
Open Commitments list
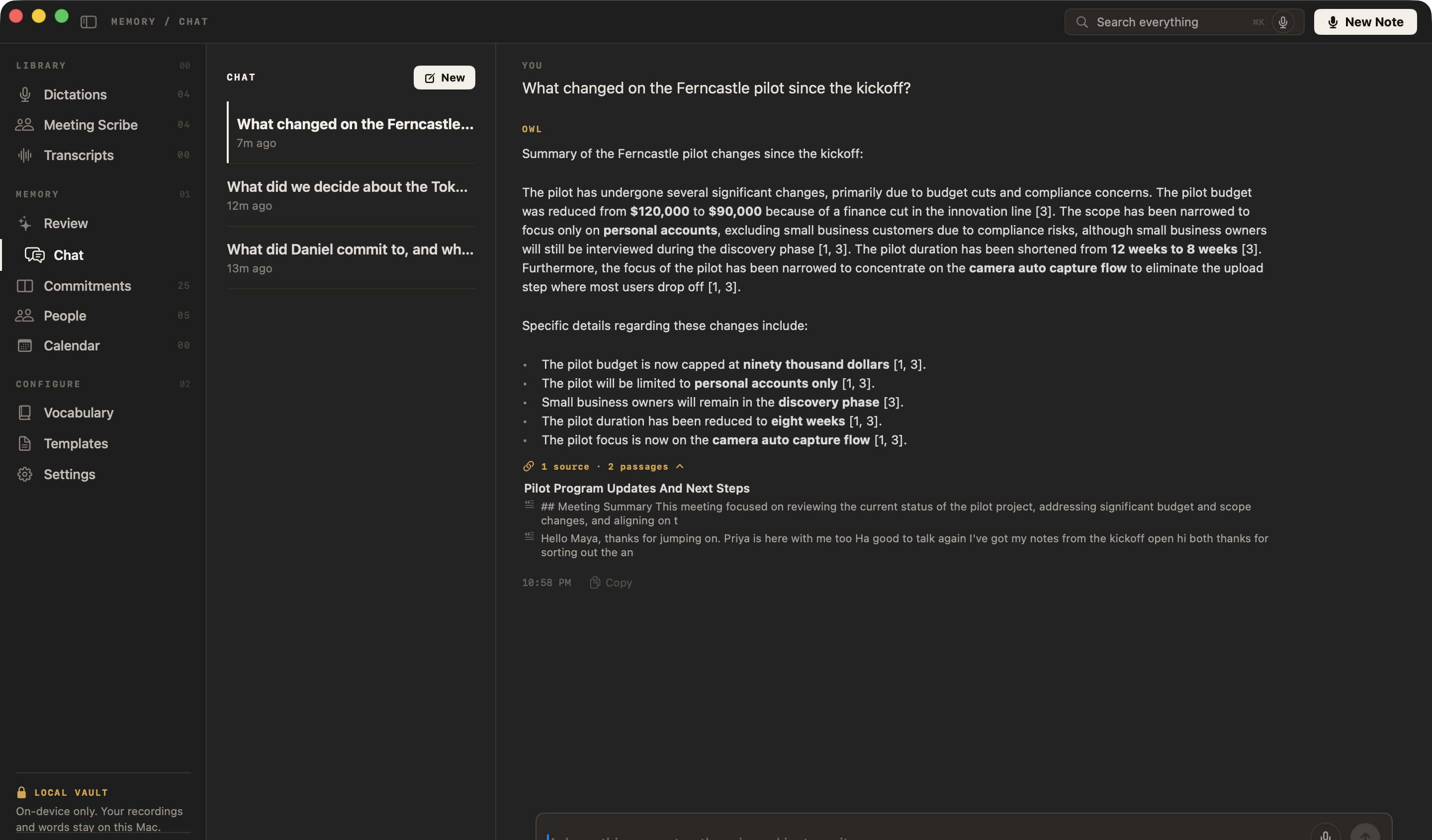coord(103,286)
